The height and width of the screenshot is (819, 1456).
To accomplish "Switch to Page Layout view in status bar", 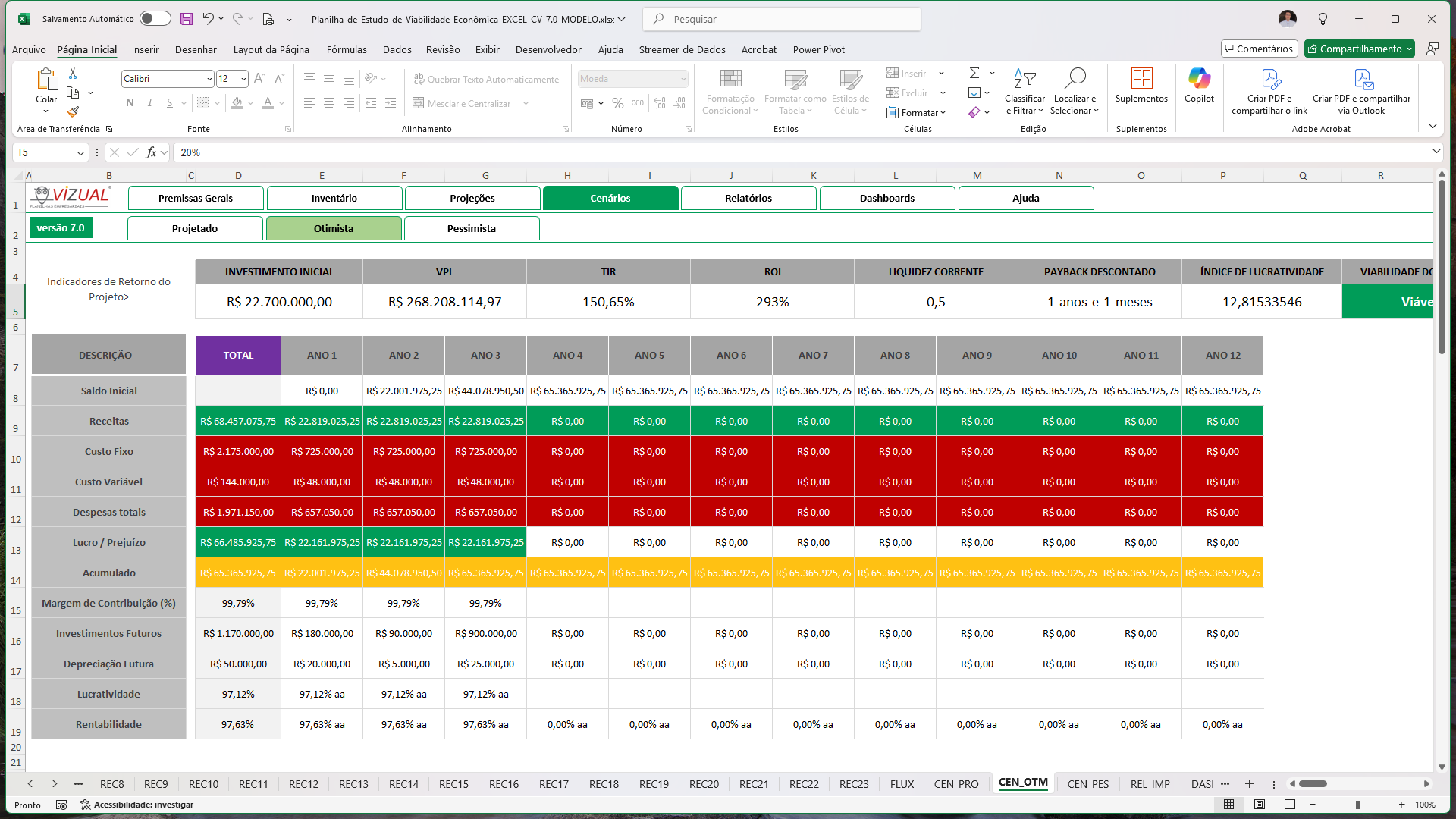I will [1260, 805].
